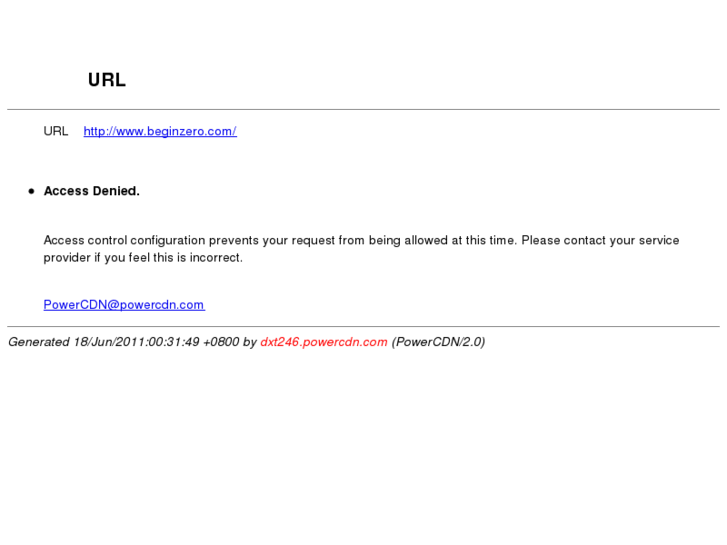Click the +0800 timezone offset text

pyautogui.click(x=221, y=342)
